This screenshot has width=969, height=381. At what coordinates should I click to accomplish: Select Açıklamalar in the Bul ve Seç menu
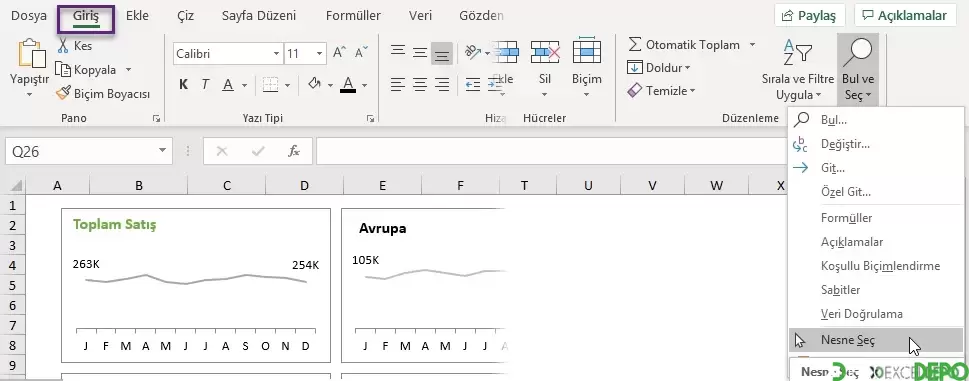click(x=876, y=242)
